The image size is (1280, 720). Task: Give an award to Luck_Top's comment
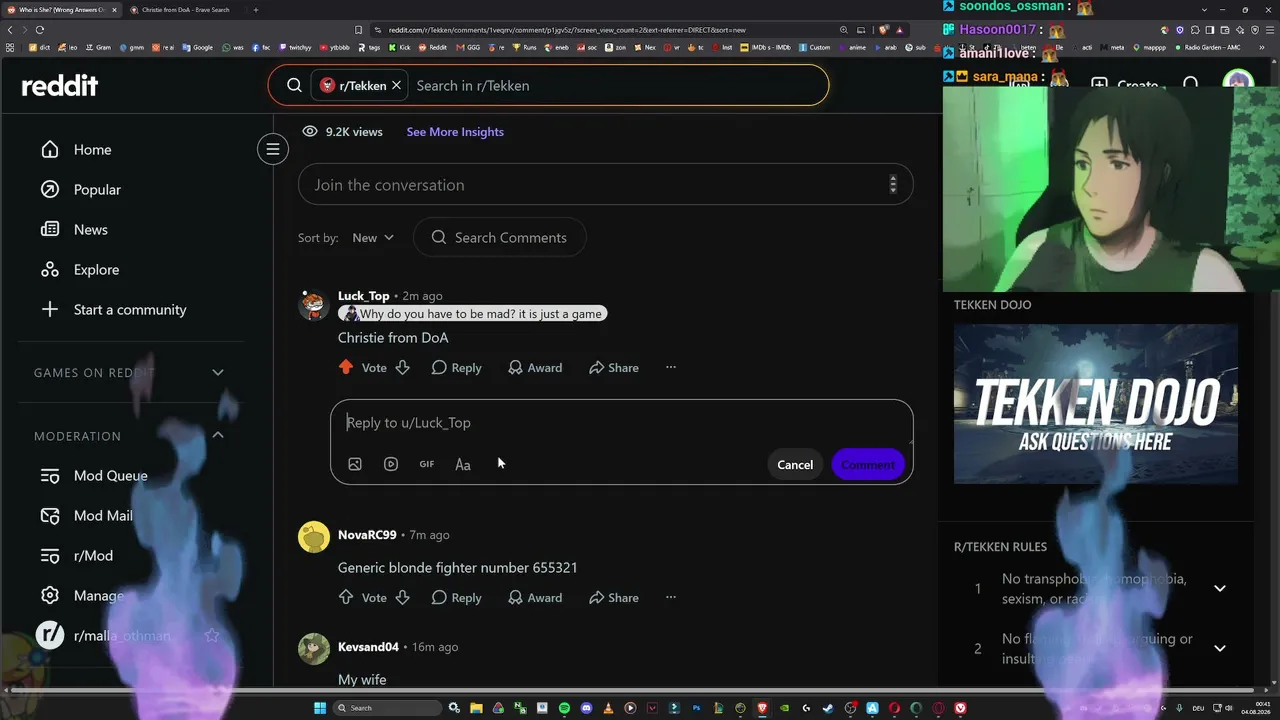tap(534, 368)
